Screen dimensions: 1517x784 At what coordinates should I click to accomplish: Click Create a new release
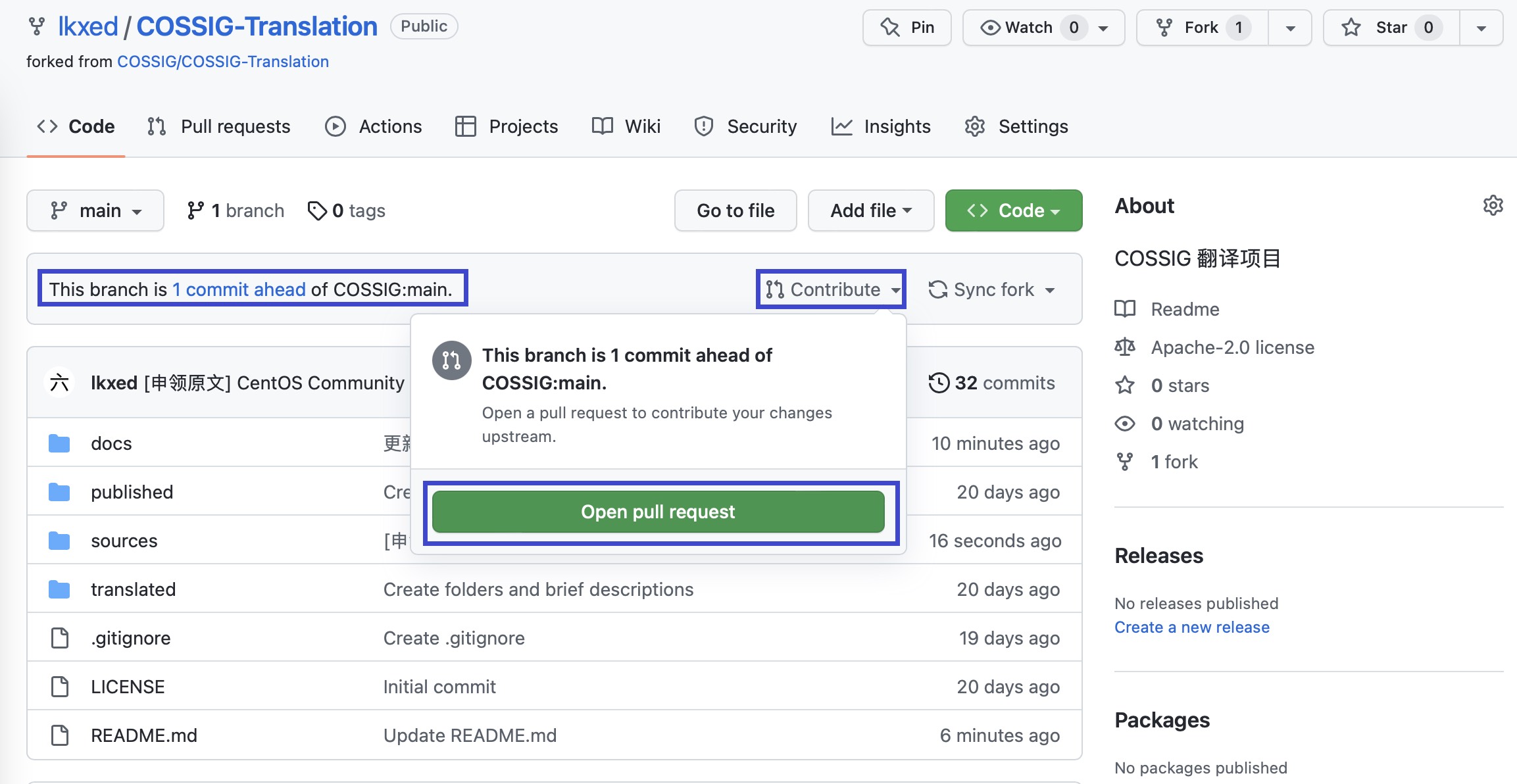pyautogui.click(x=1192, y=627)
